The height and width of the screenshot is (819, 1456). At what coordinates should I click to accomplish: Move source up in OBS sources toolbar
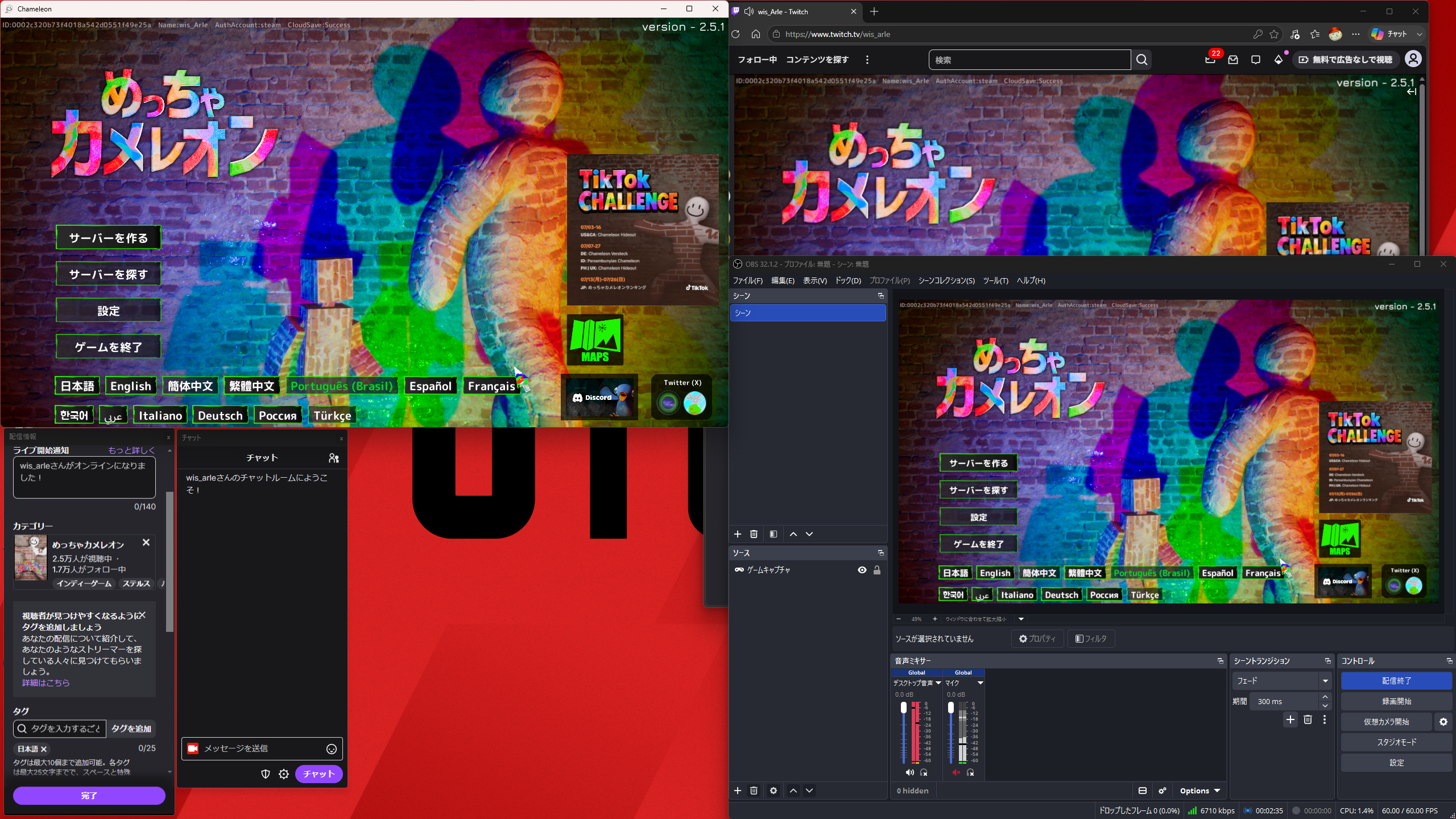click(x=793, y=791)
